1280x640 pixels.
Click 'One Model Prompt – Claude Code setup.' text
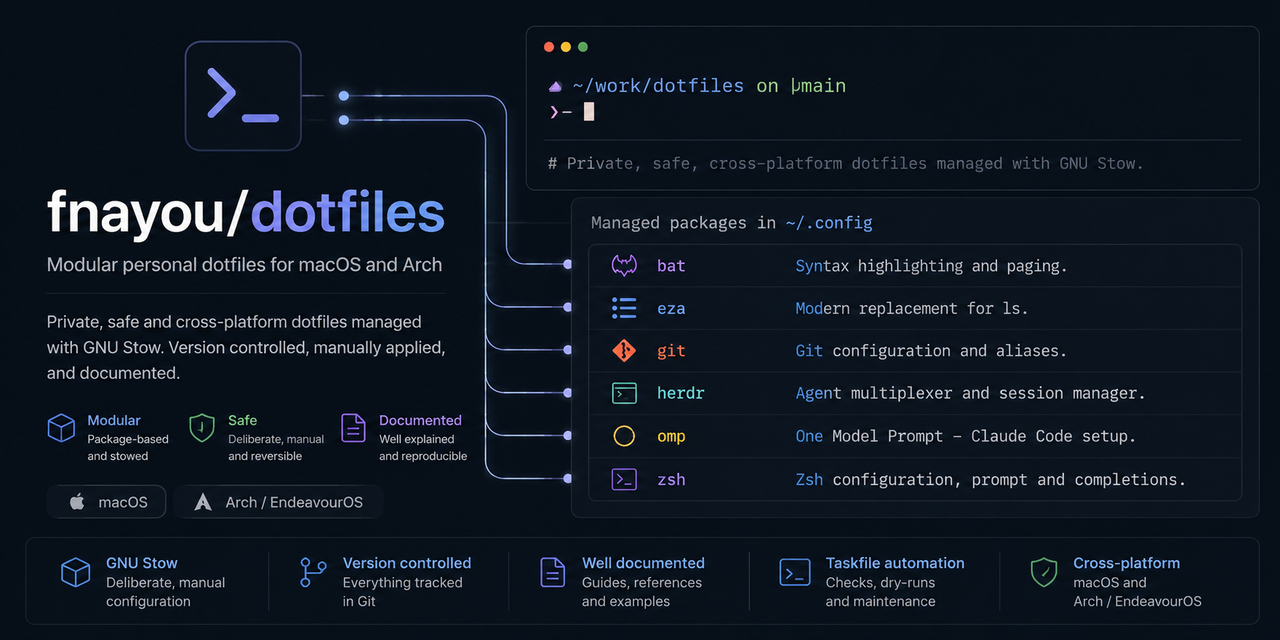[x=965, y=436]
